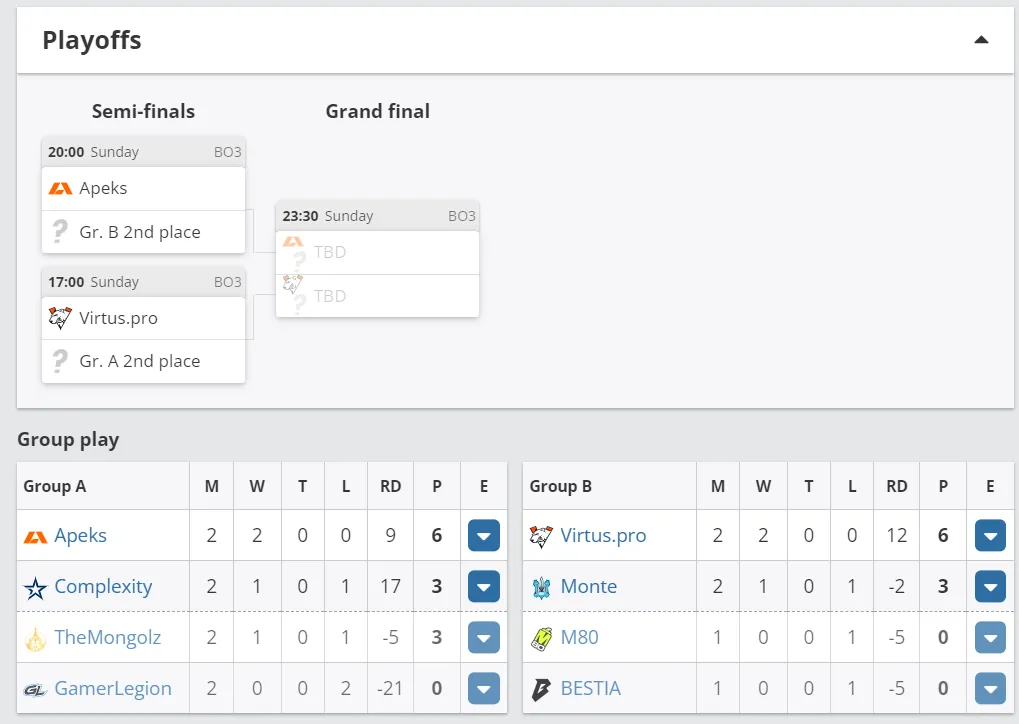Expand Complexity row details dropdown
The image size is (1019, 724).
click(x=484, y=586)
